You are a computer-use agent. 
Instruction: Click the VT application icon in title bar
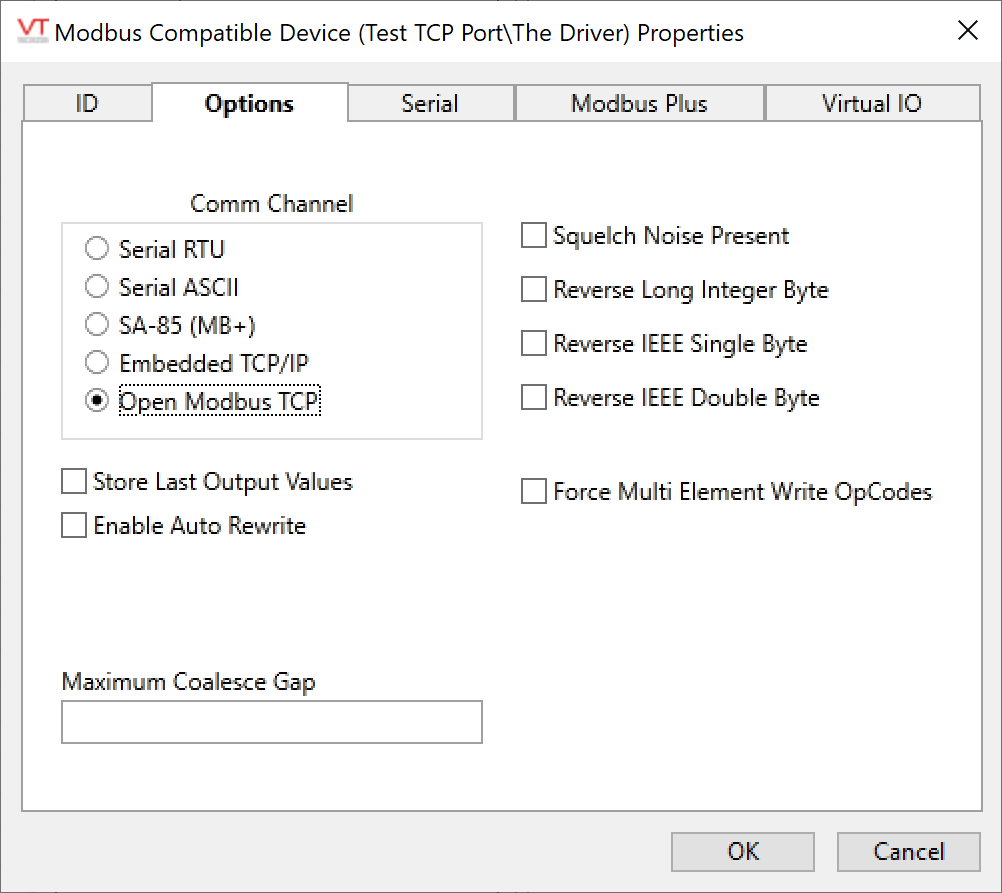[33, 31]
